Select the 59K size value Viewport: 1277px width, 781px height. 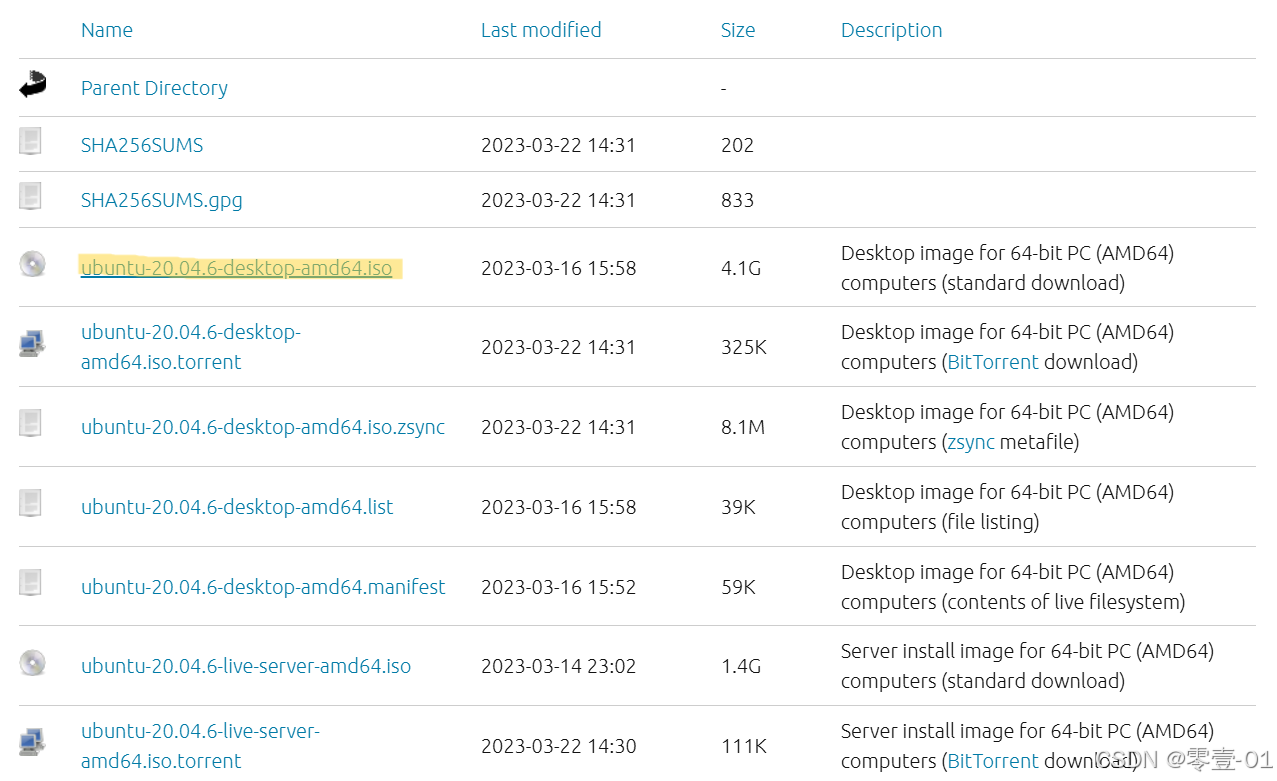click(738, 587)
